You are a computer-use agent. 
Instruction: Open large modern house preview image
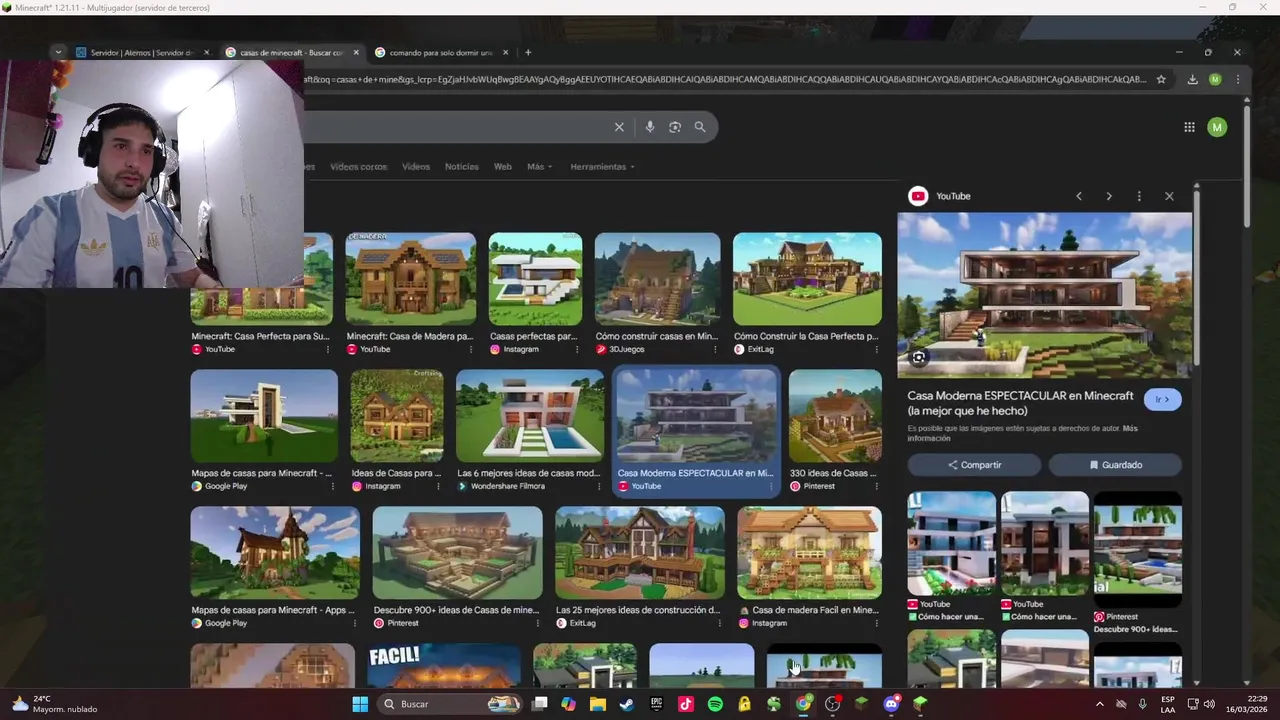[1044, 295]
